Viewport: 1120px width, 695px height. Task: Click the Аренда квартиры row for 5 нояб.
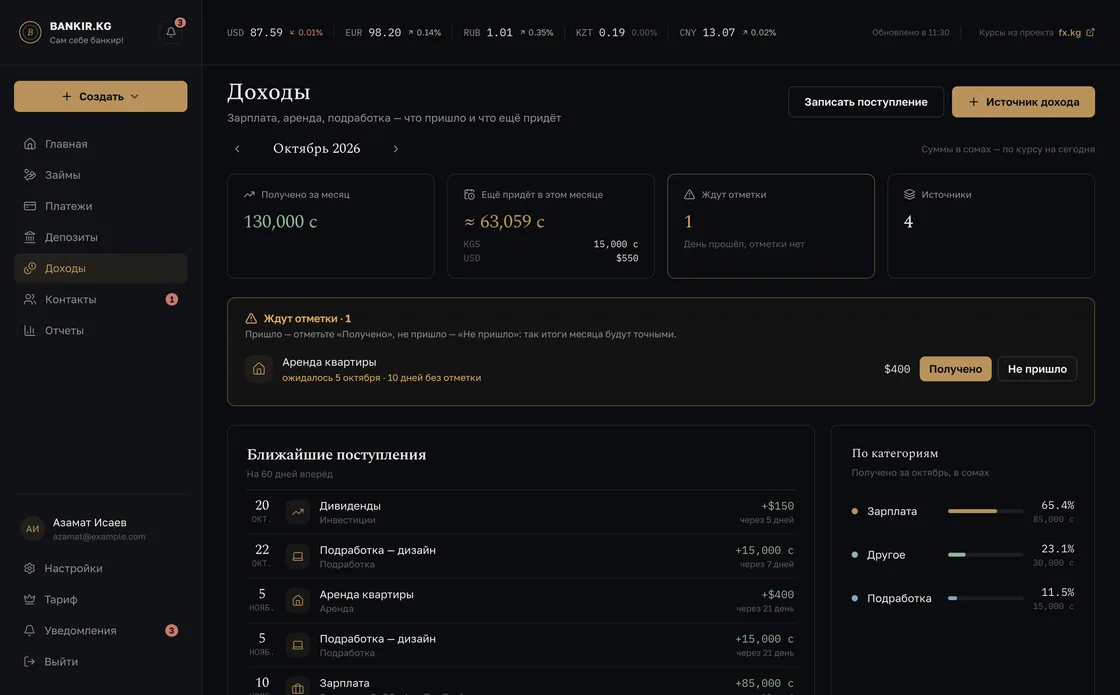click(x=521, y=601)
